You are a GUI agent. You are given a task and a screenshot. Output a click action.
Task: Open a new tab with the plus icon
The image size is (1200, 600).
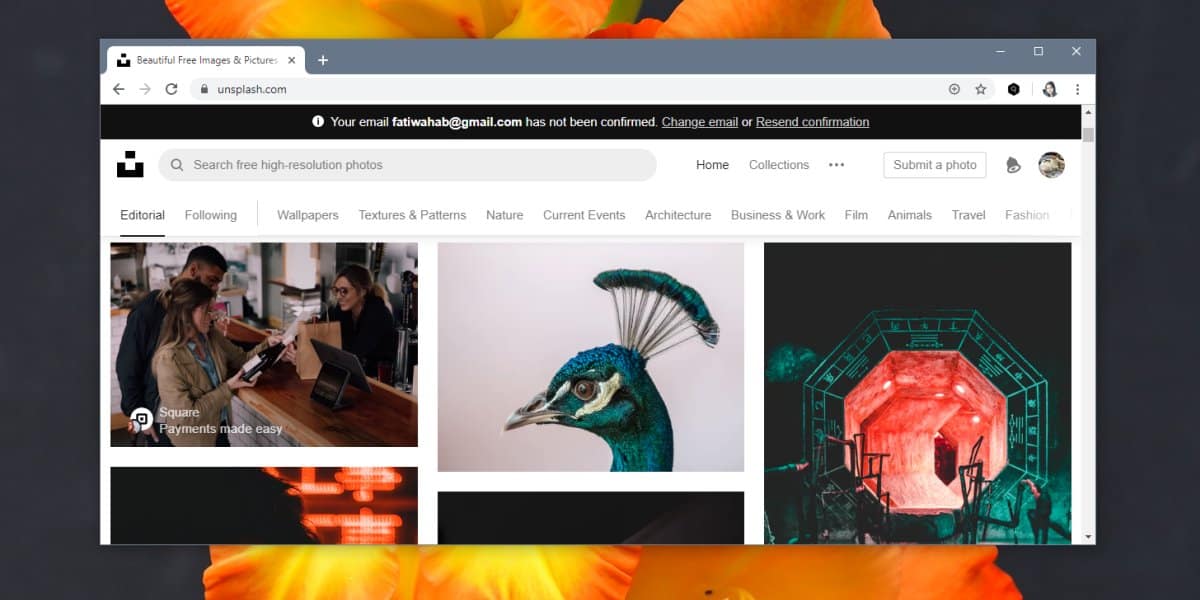coord(323,60)
